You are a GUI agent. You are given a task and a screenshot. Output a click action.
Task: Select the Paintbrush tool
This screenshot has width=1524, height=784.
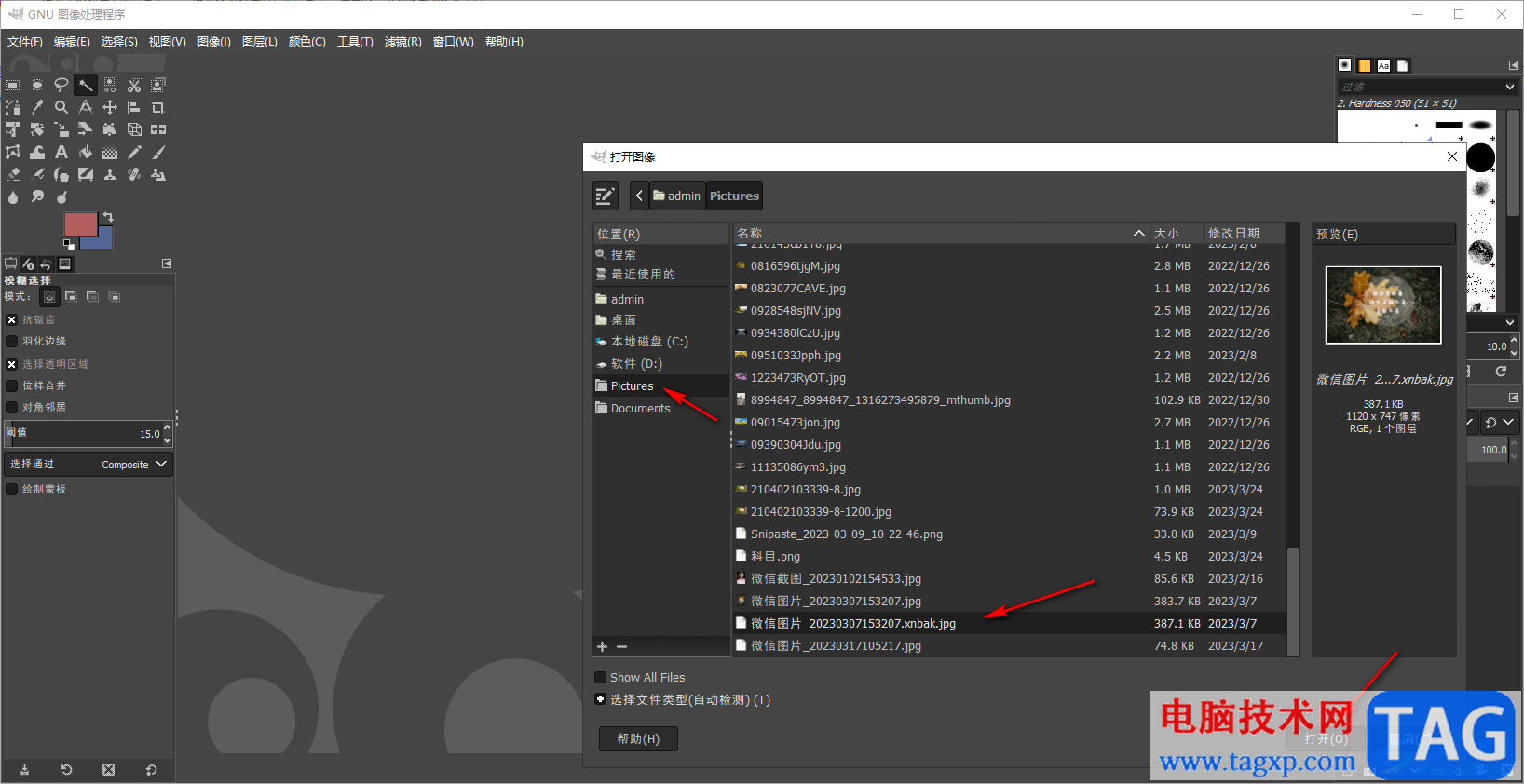(158, 152)
